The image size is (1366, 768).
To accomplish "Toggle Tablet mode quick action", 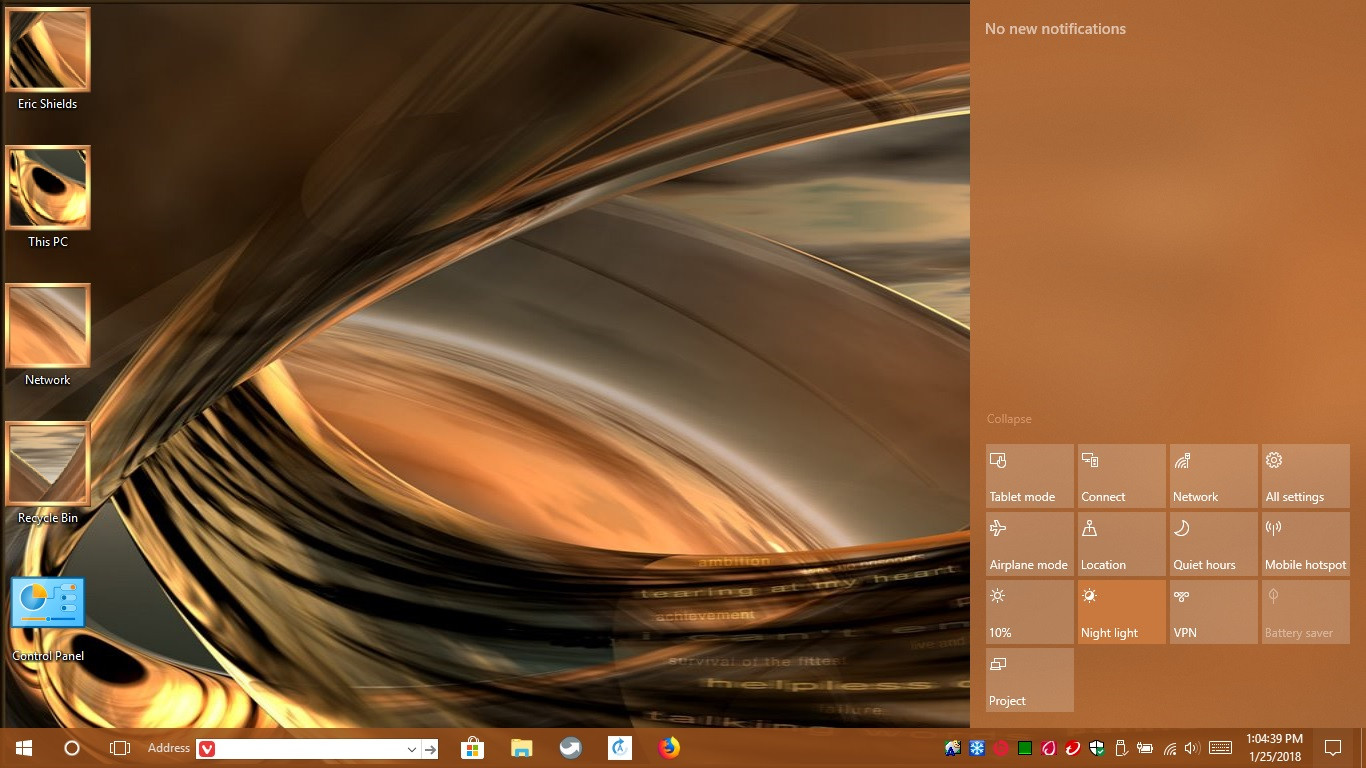I will (1030, 476).
